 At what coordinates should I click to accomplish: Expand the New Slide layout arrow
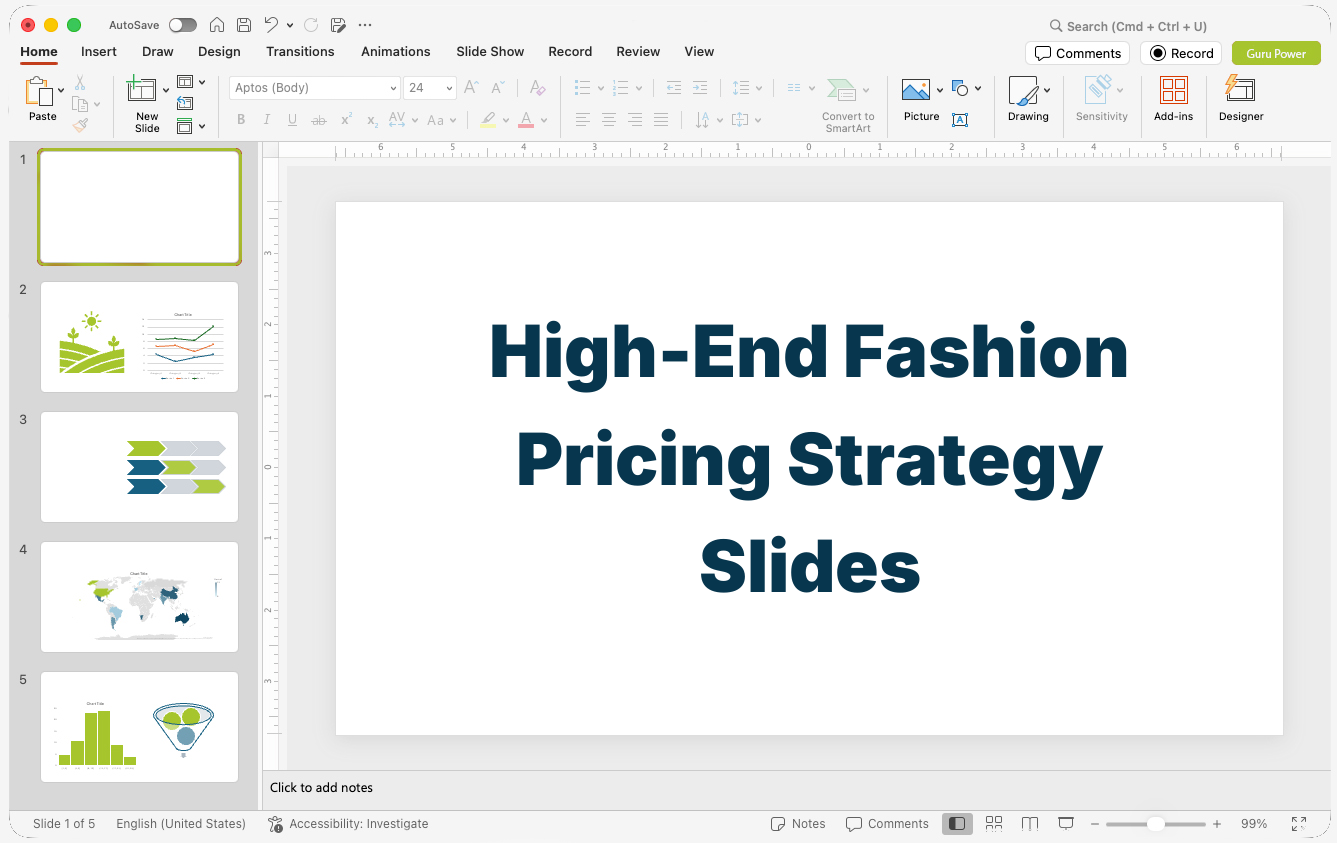[166, 90]
